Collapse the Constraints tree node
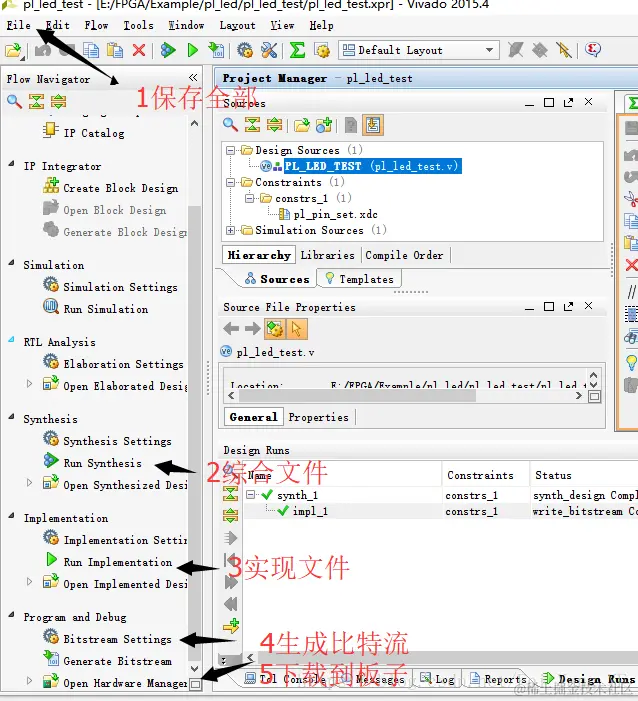This screenshot has width=638, height=701. (x=230, y=182)
